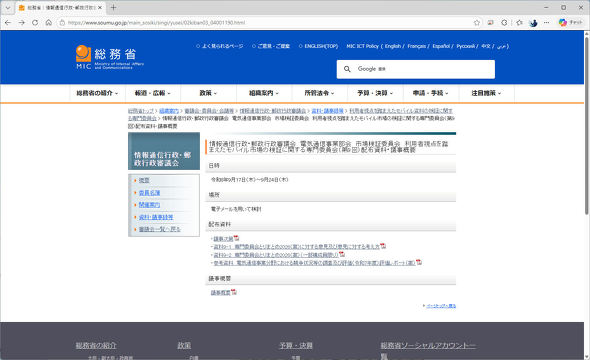Viewport: 590px width, 360px height.
Task: Open the browser settings and more menu
Action: click(546, 23)
